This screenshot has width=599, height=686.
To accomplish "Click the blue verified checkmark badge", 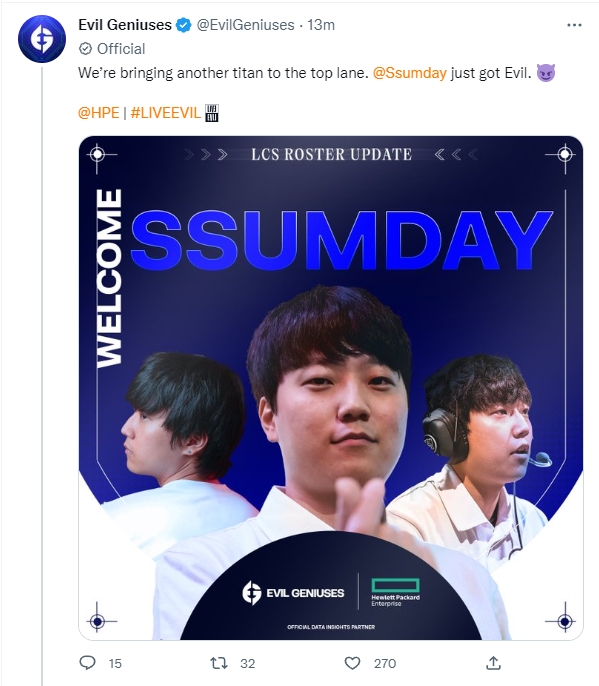I will click(x=184, y=25).
